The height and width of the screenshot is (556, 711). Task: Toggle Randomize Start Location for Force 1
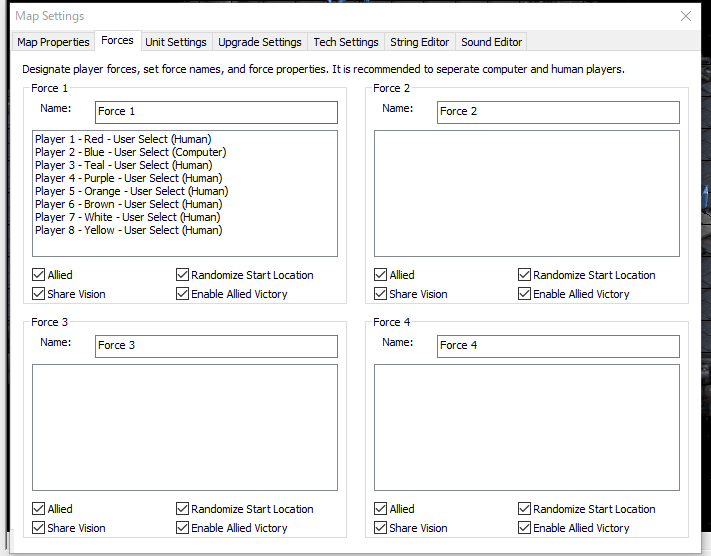(182, 275)
